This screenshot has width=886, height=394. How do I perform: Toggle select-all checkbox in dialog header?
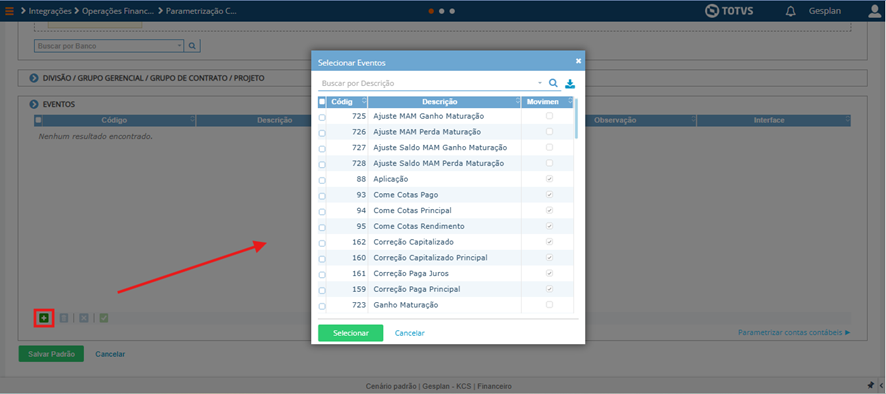click(x=322, y=102)
